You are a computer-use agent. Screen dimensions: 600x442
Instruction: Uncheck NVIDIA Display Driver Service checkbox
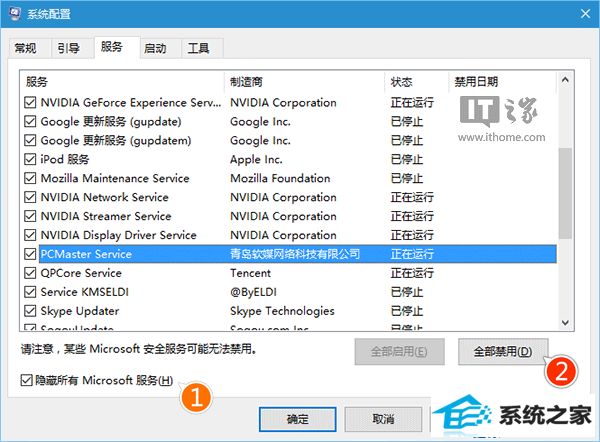(x=30, y=235)
